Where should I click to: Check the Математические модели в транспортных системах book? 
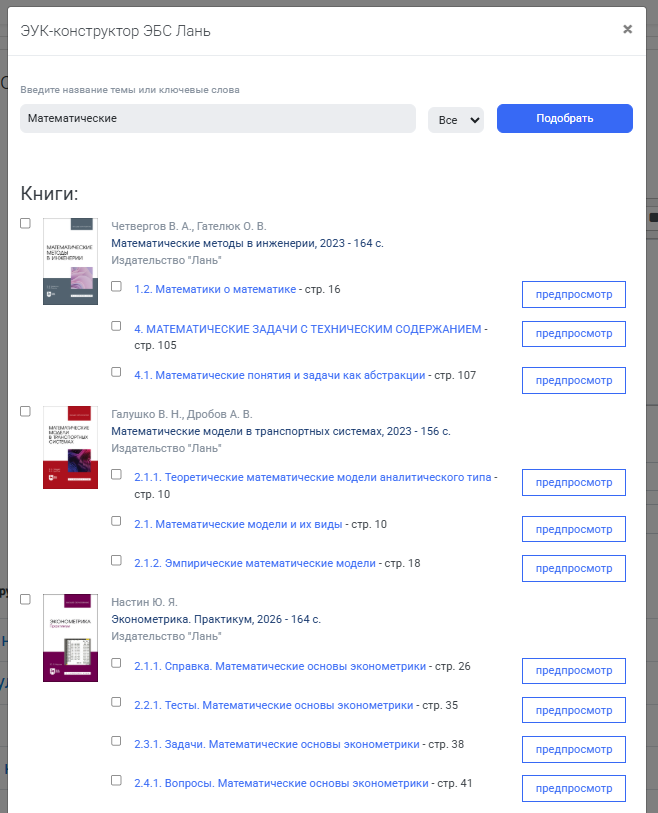point(25,411)
